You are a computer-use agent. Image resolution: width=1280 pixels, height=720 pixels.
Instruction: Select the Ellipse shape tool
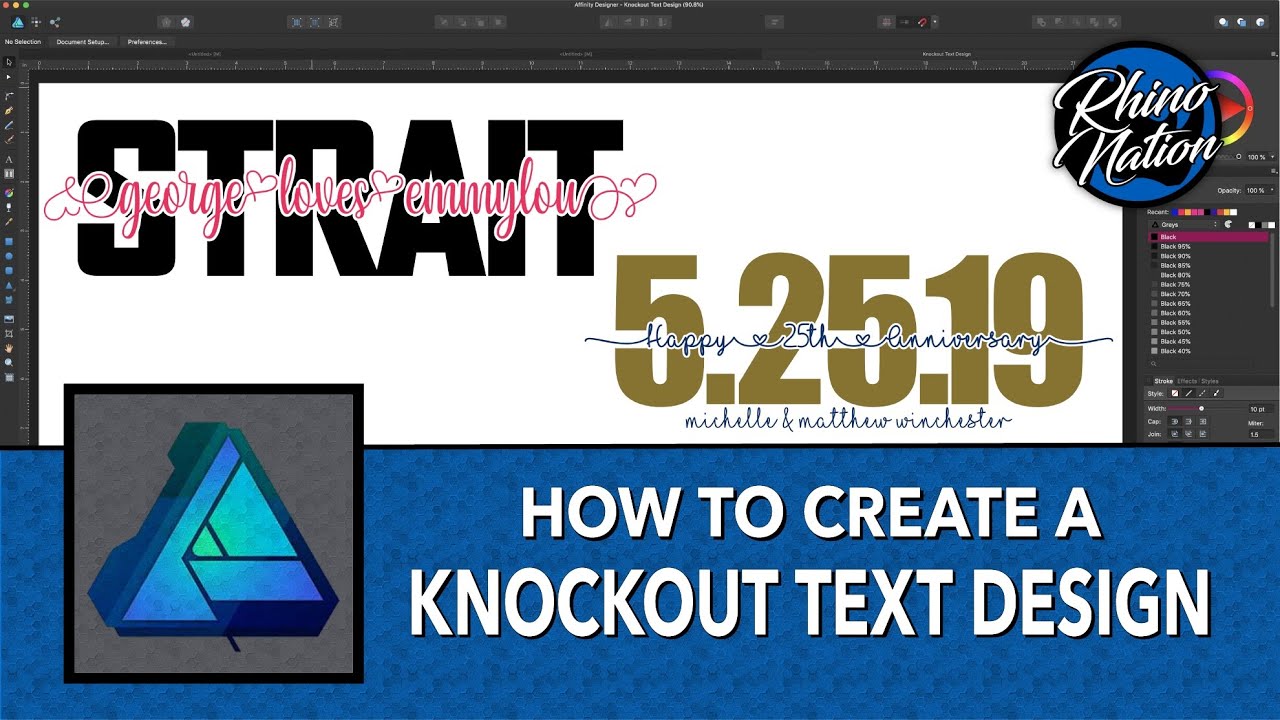click(x=9, y=256)
